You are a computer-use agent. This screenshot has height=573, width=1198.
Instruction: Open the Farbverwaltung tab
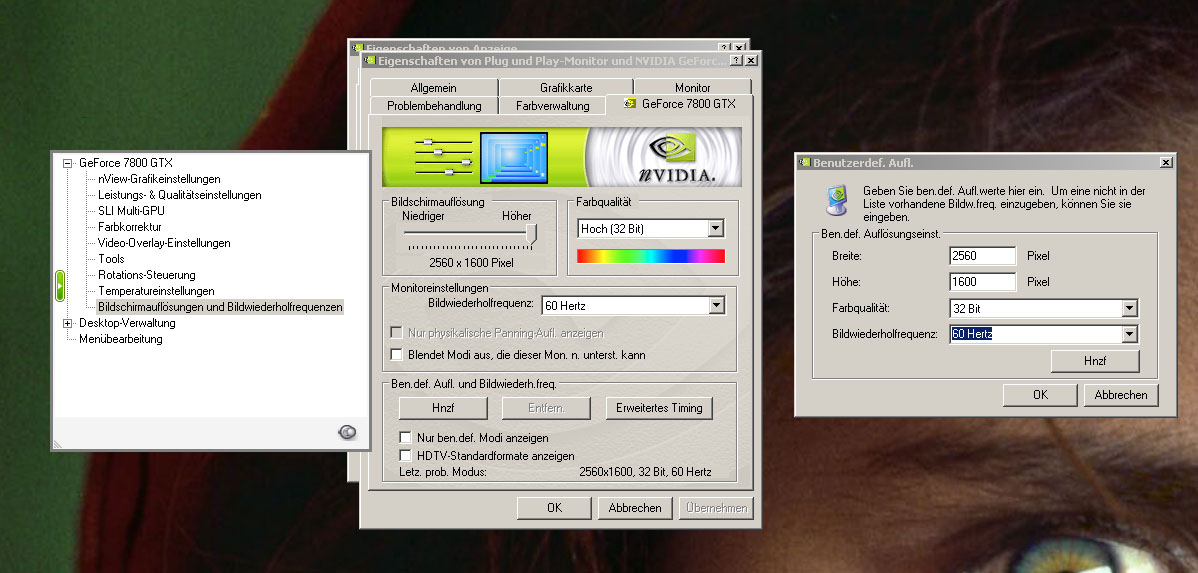coord(553,105)
